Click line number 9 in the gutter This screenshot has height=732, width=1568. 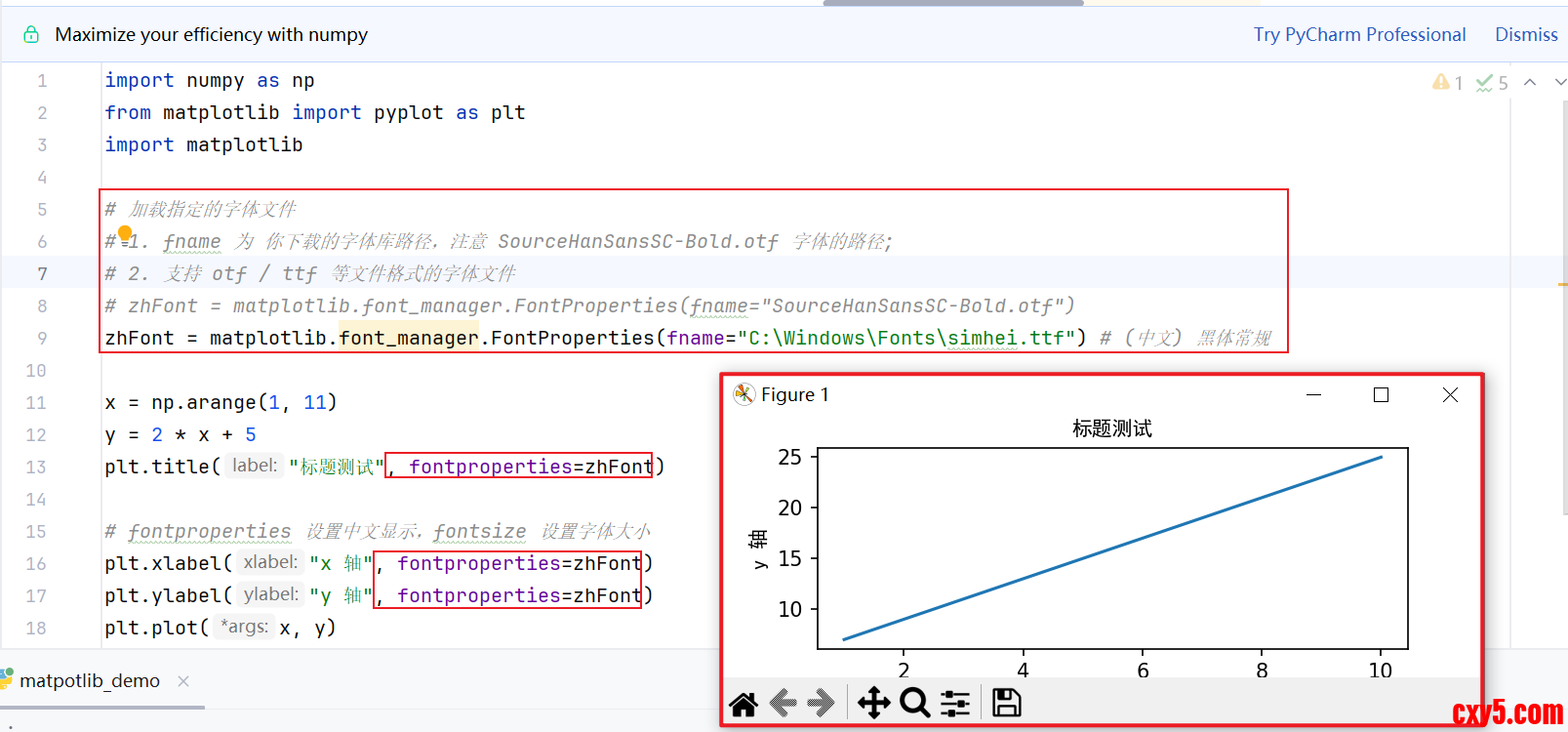point(42,339)
